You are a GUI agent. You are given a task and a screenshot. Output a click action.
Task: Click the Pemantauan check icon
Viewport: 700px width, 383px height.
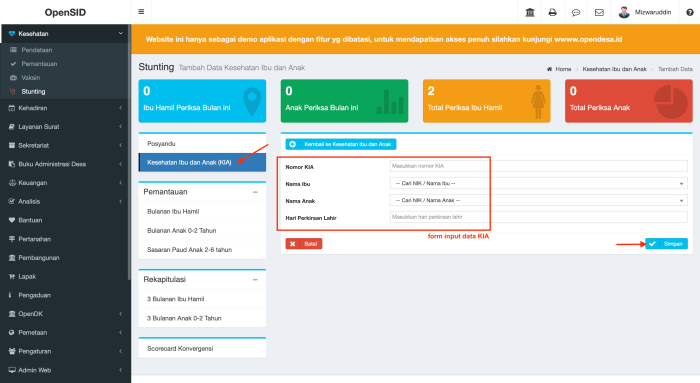coord(13,64)
